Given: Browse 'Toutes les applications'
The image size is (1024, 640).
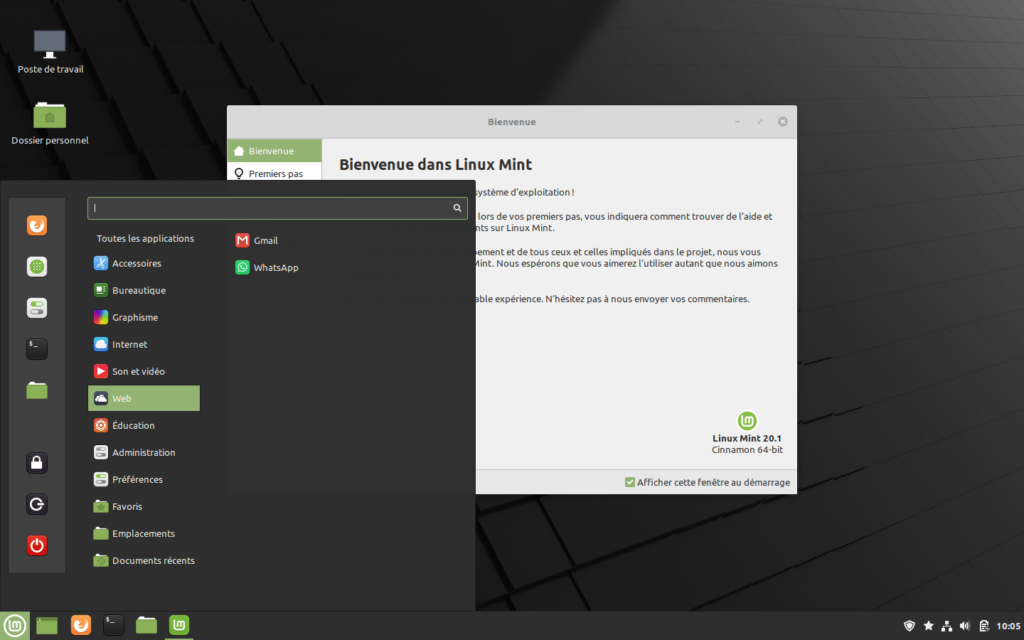Looking at the screenshot, I should (147, 238).
